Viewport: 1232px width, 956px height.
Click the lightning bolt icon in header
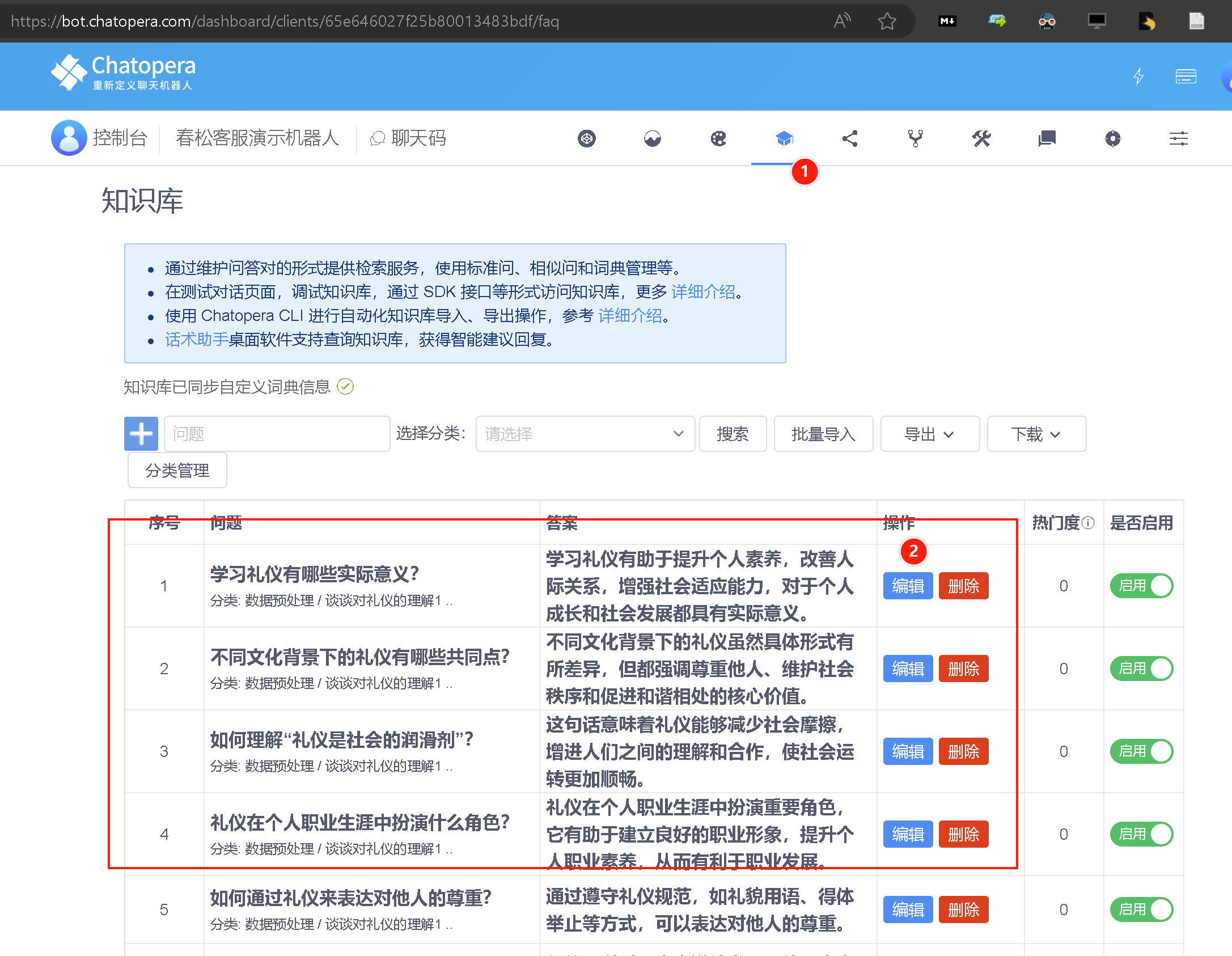click(x=1138, y=76)
